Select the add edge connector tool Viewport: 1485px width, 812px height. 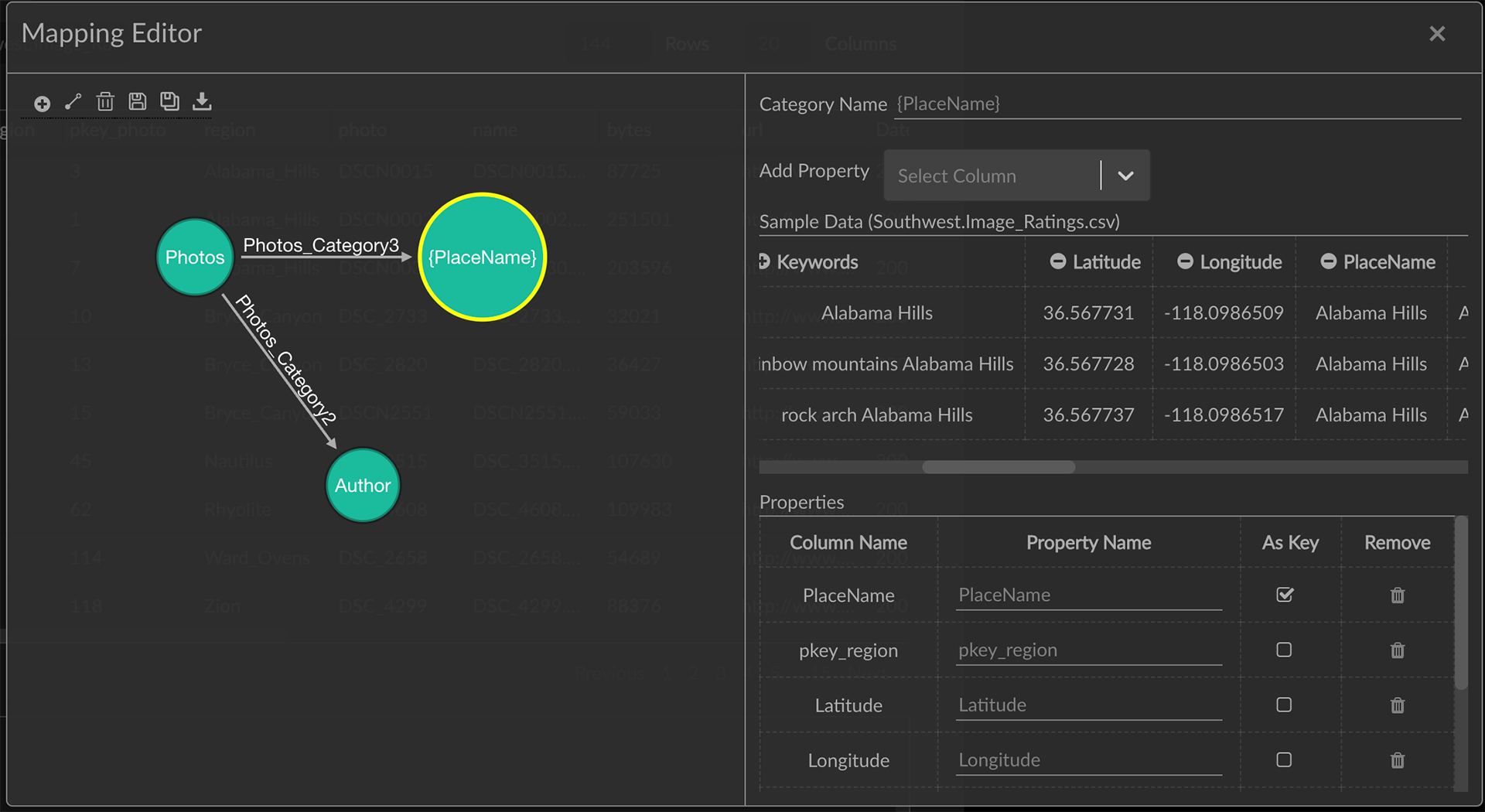[73, 102]
